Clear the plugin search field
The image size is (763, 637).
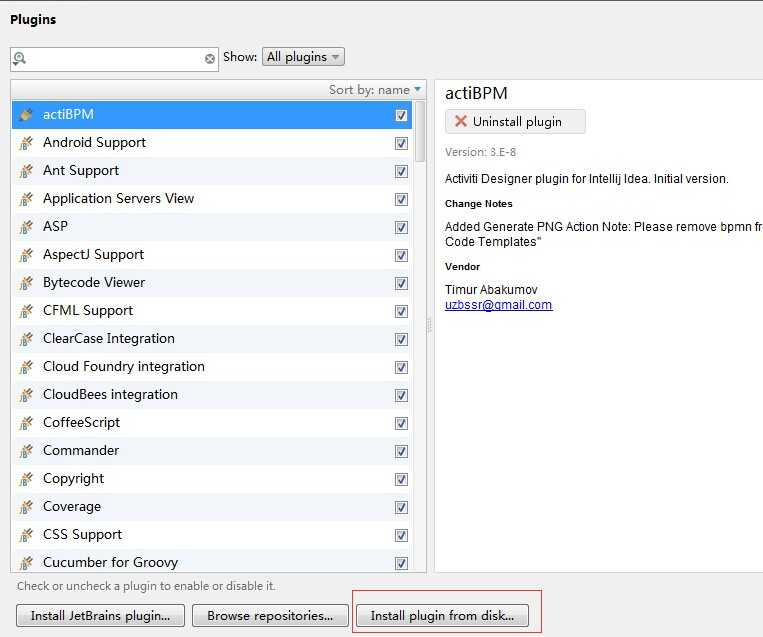click(x=210, y=59)
